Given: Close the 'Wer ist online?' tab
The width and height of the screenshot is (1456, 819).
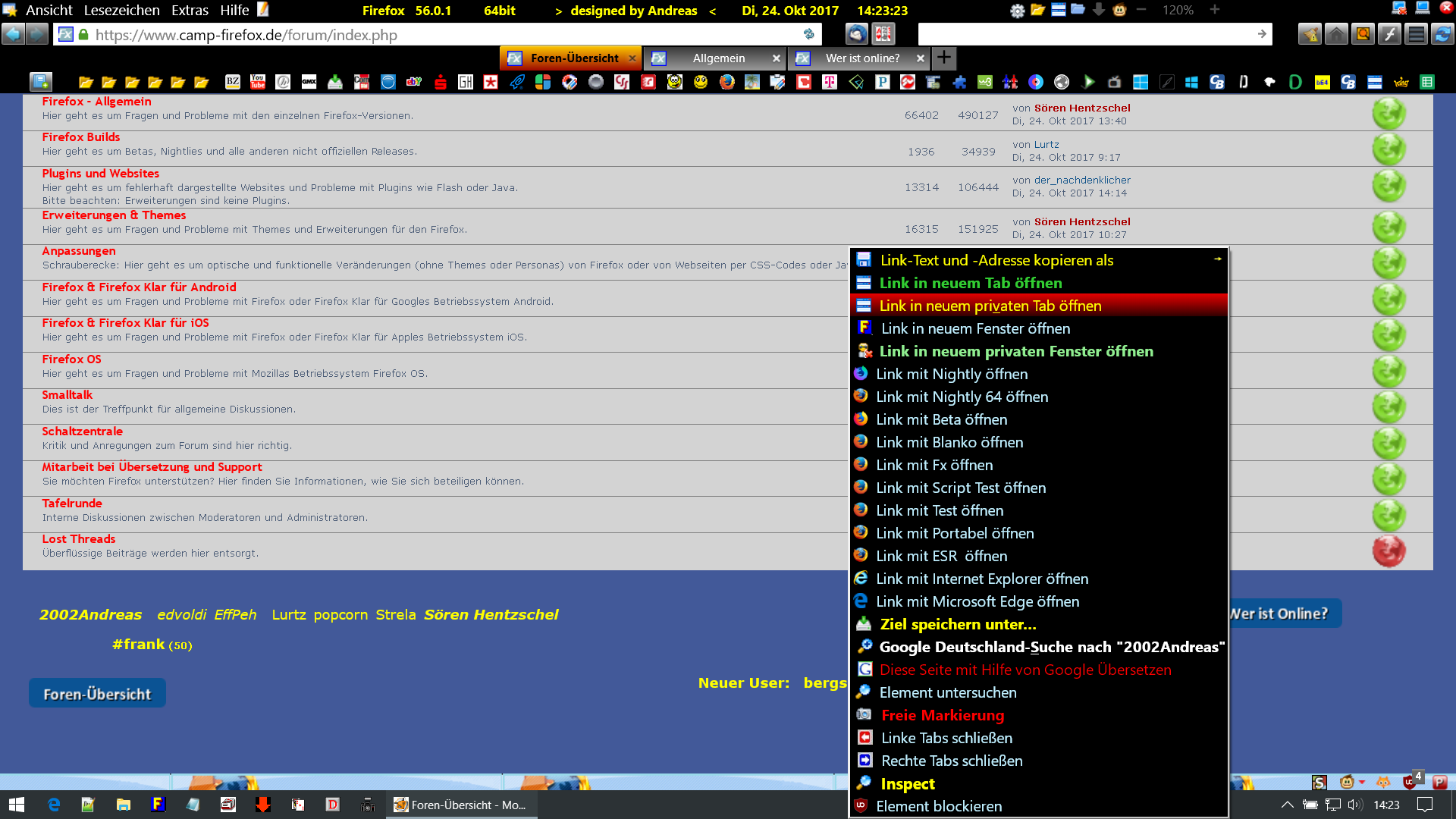Looking at the screenshot, I should [x=920, y=58].
